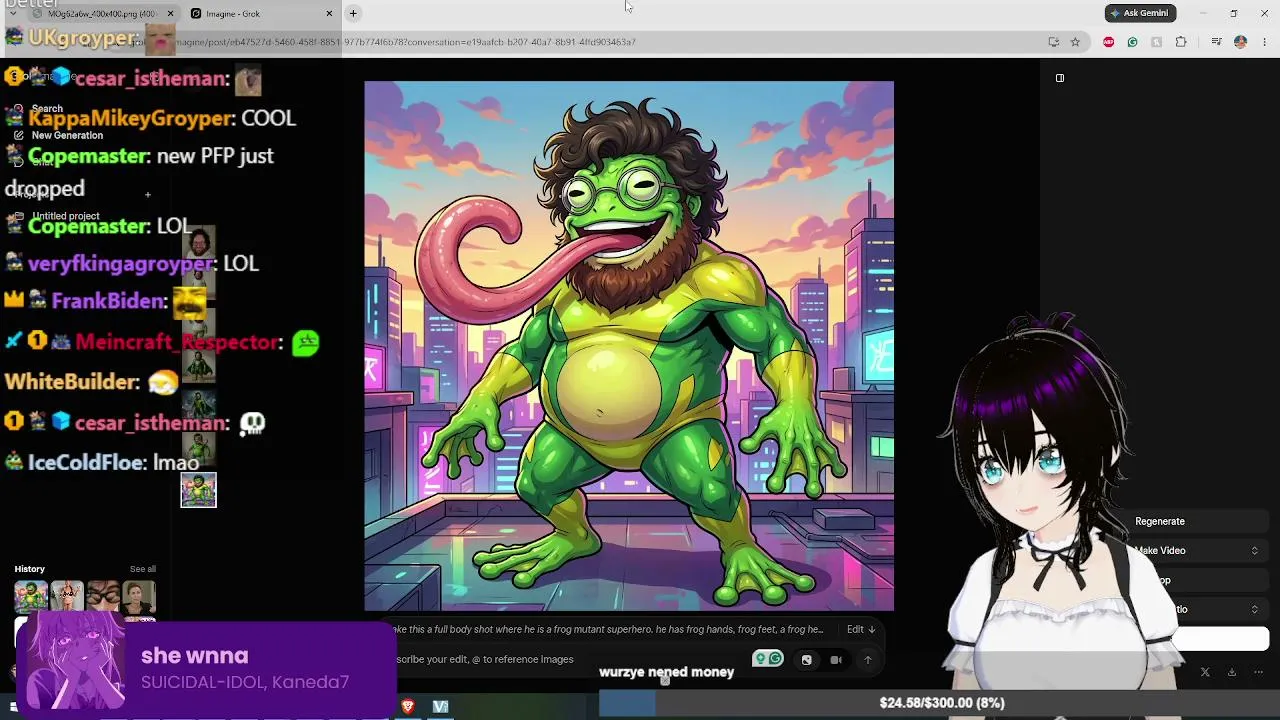Submit the edit with the up arrow
The image size is (1280, 720).
coord(868,660)
